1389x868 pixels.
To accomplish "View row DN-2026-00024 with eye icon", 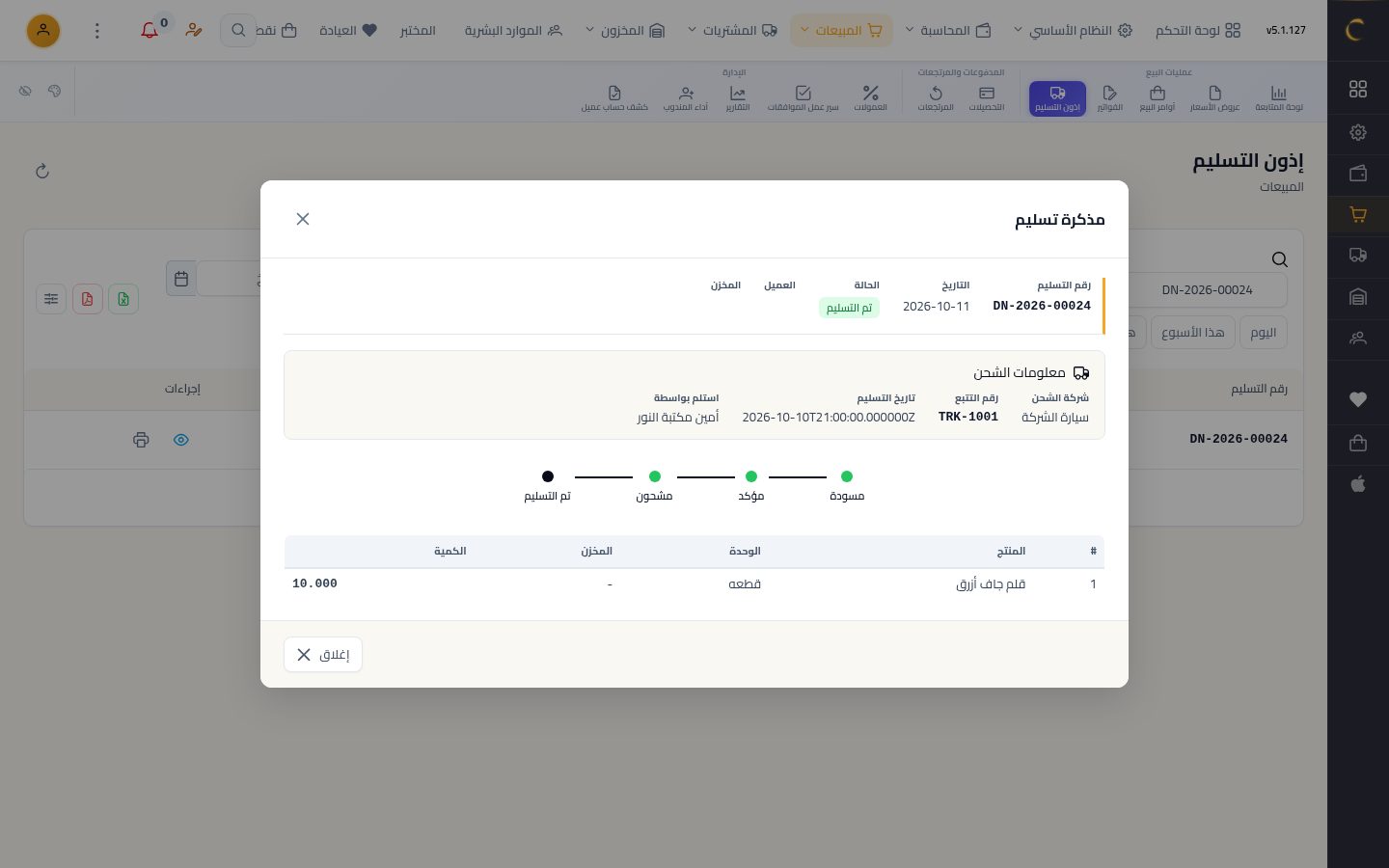I will click(181, 440).
